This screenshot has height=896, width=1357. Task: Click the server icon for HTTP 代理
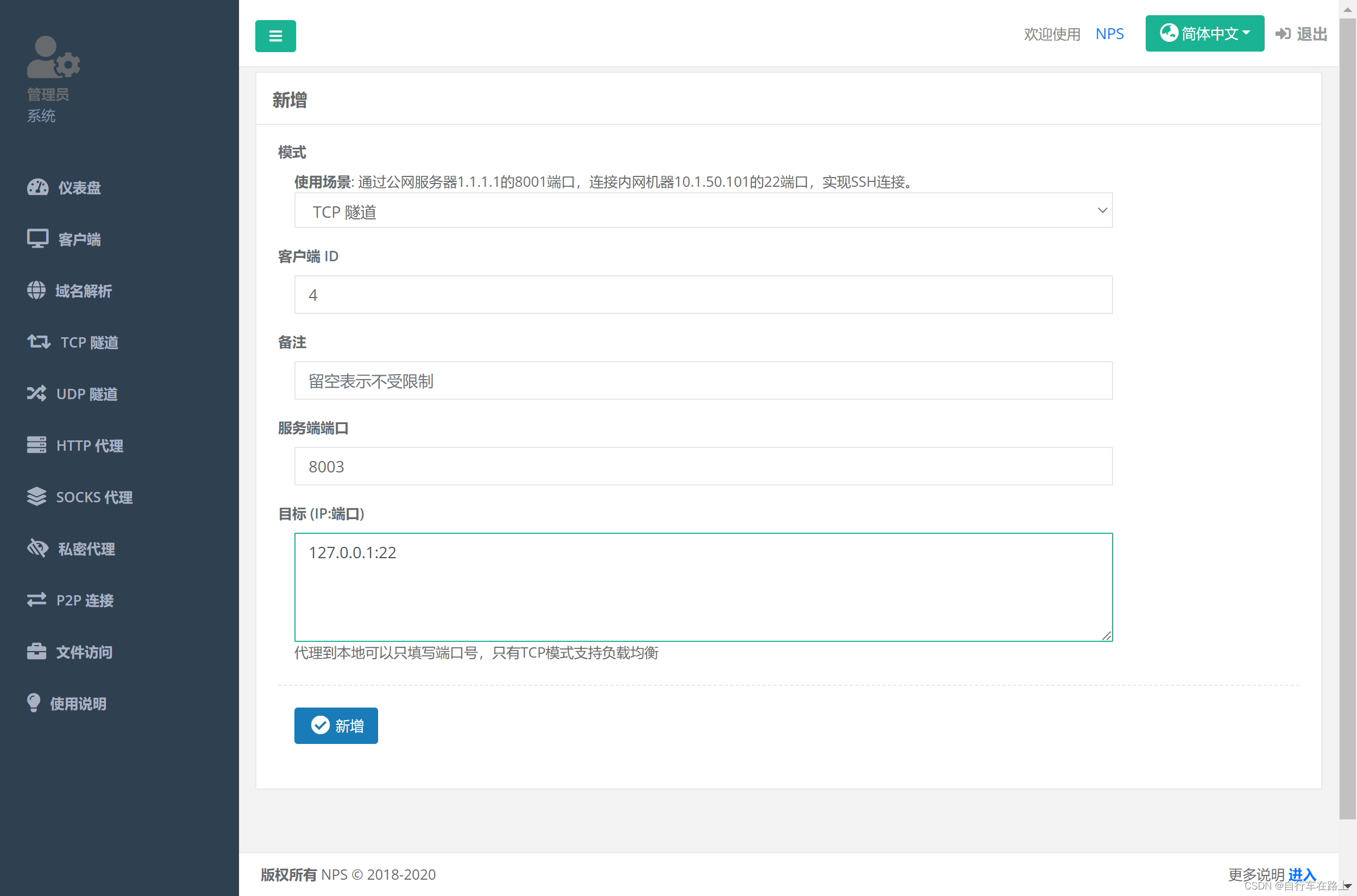tap(36, 445)
